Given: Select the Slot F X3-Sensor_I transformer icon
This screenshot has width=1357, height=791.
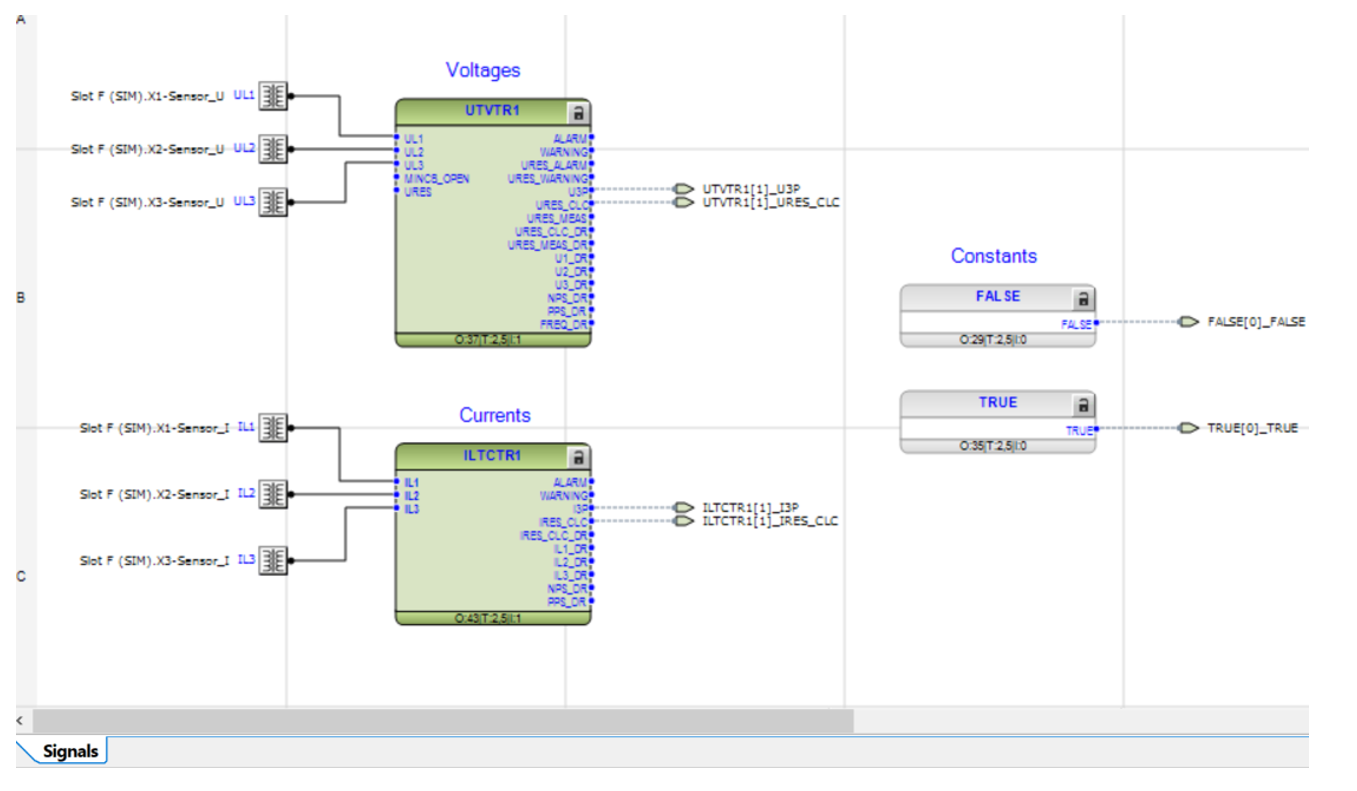Looking at the screenshot, I should [271, 559].
